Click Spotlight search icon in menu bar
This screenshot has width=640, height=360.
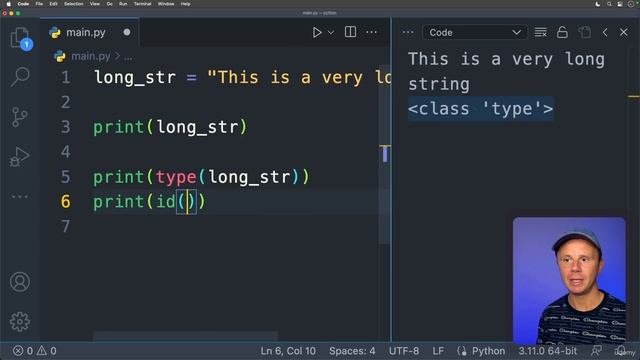tap(609, 4)
